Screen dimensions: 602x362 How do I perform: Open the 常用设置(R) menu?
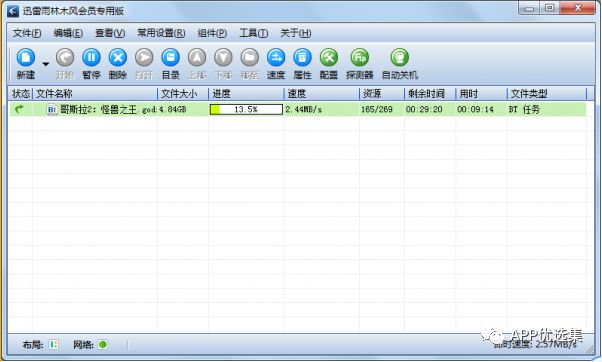click(x=161, y=33)
